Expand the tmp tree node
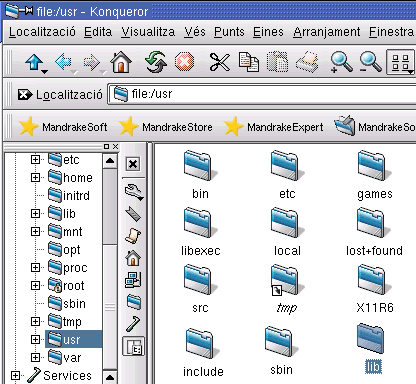416x384 pixels. 35,321
